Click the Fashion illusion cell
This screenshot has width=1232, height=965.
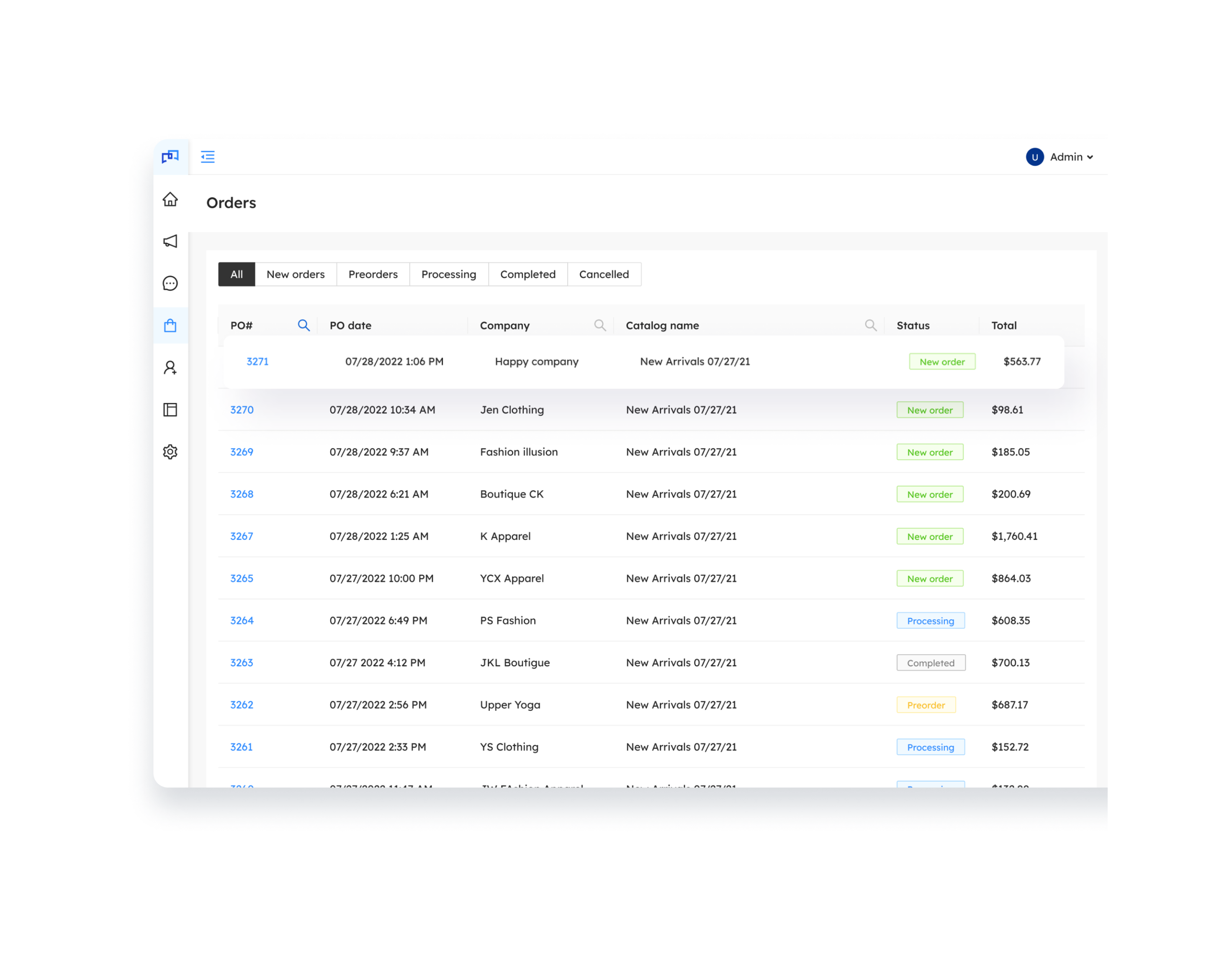pyautogui.click(x=519, y=452)
